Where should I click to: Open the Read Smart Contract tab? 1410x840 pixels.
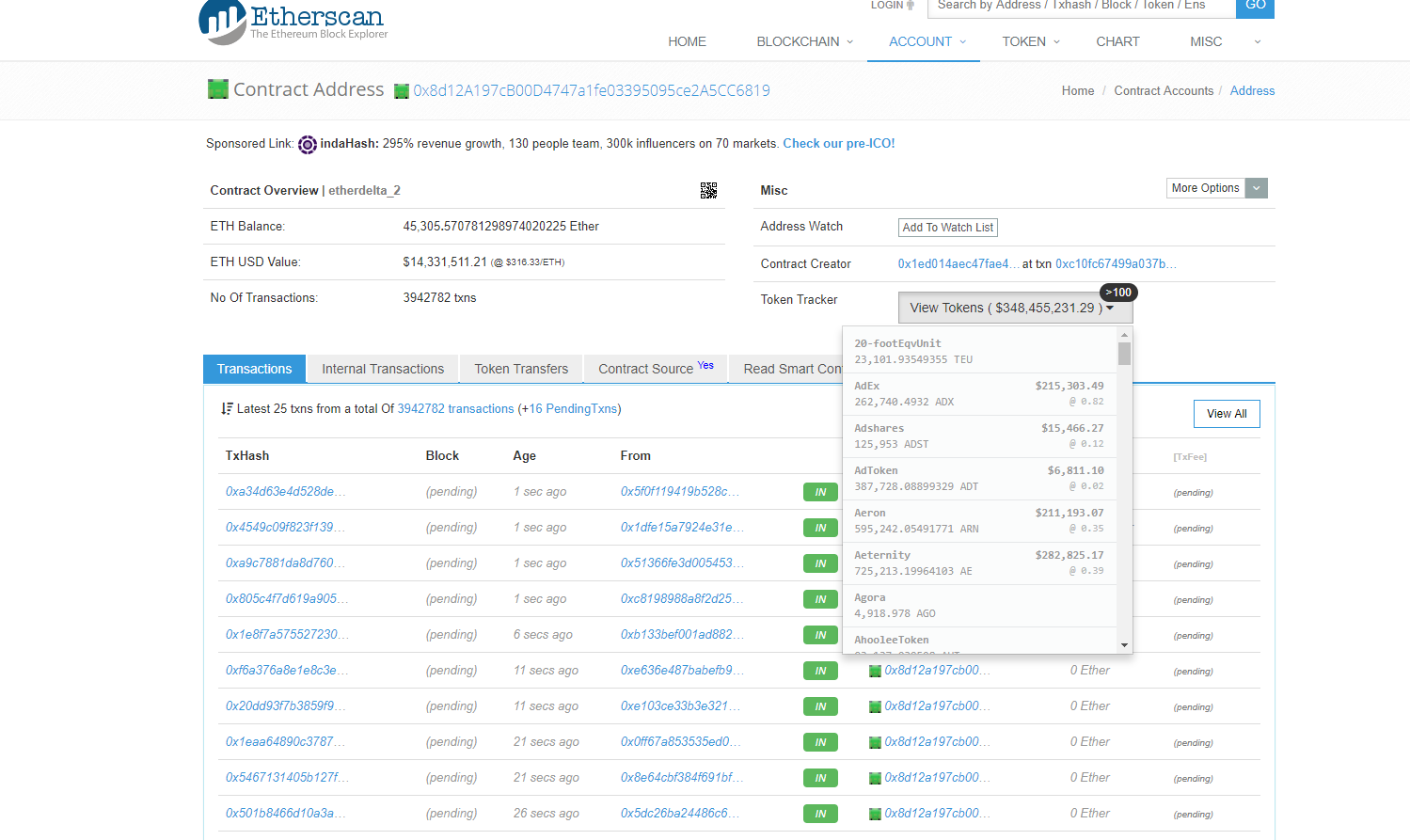click(x=786, y=369)
